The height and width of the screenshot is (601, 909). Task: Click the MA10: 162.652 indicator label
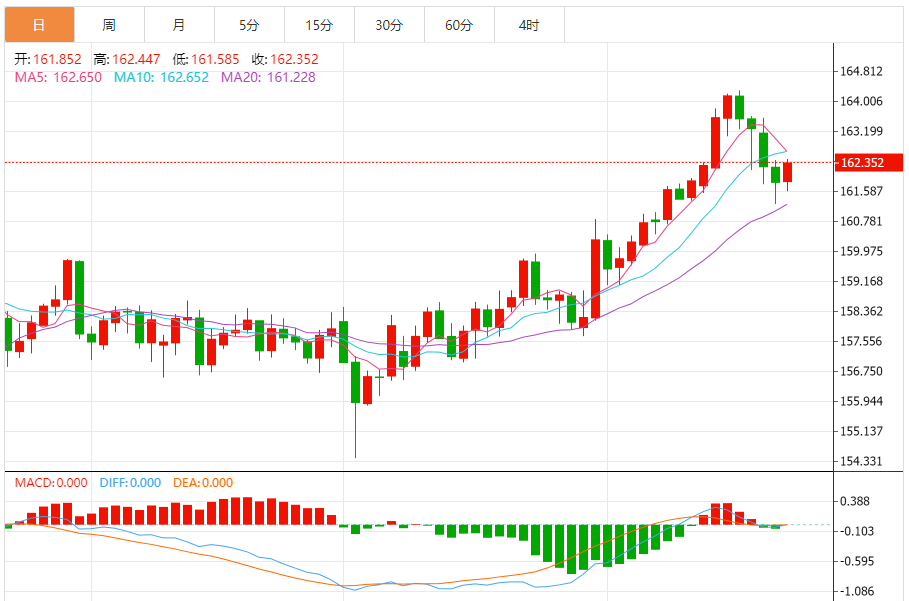point(161,77)
